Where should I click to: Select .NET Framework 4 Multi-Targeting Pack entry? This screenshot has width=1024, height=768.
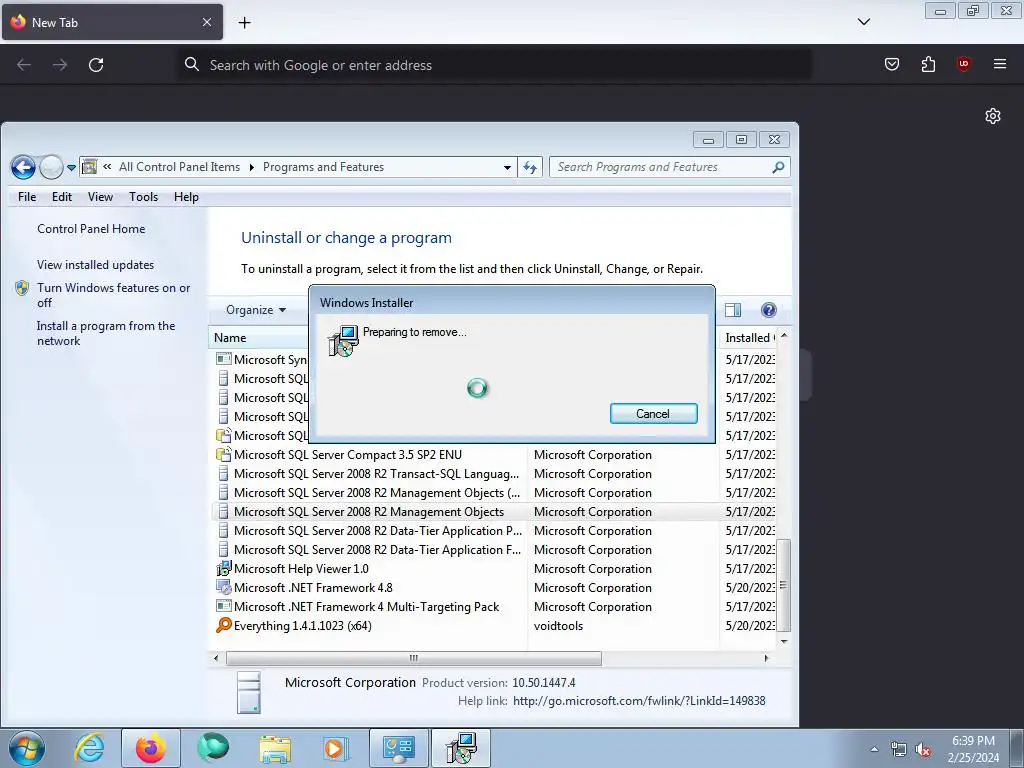[366, 606]
